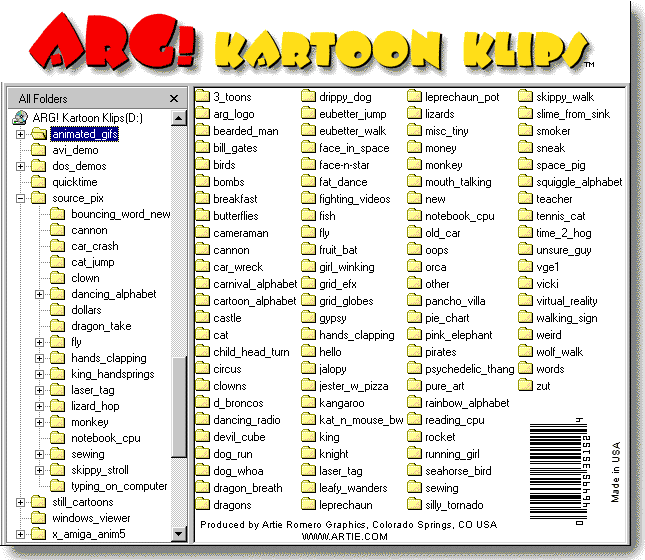
Task: Click the bill_gates folder icon
Action: 202,148
